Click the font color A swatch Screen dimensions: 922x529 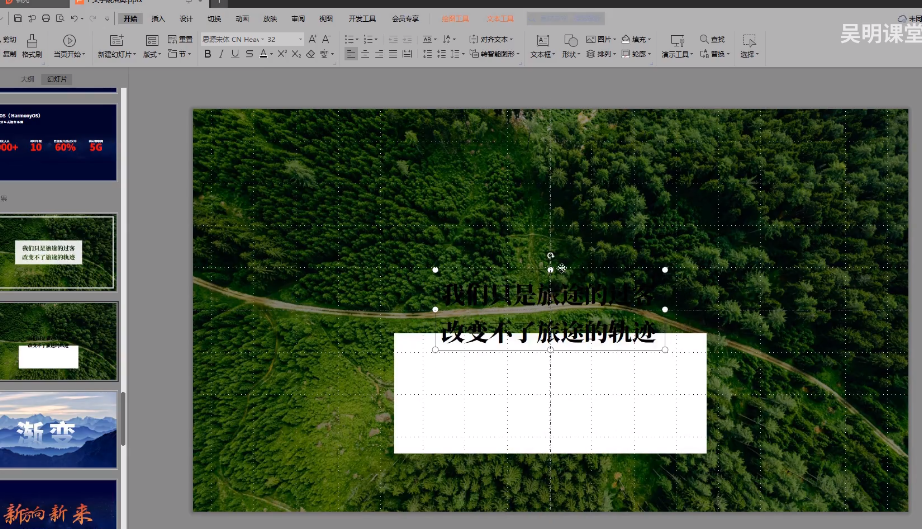263,54
